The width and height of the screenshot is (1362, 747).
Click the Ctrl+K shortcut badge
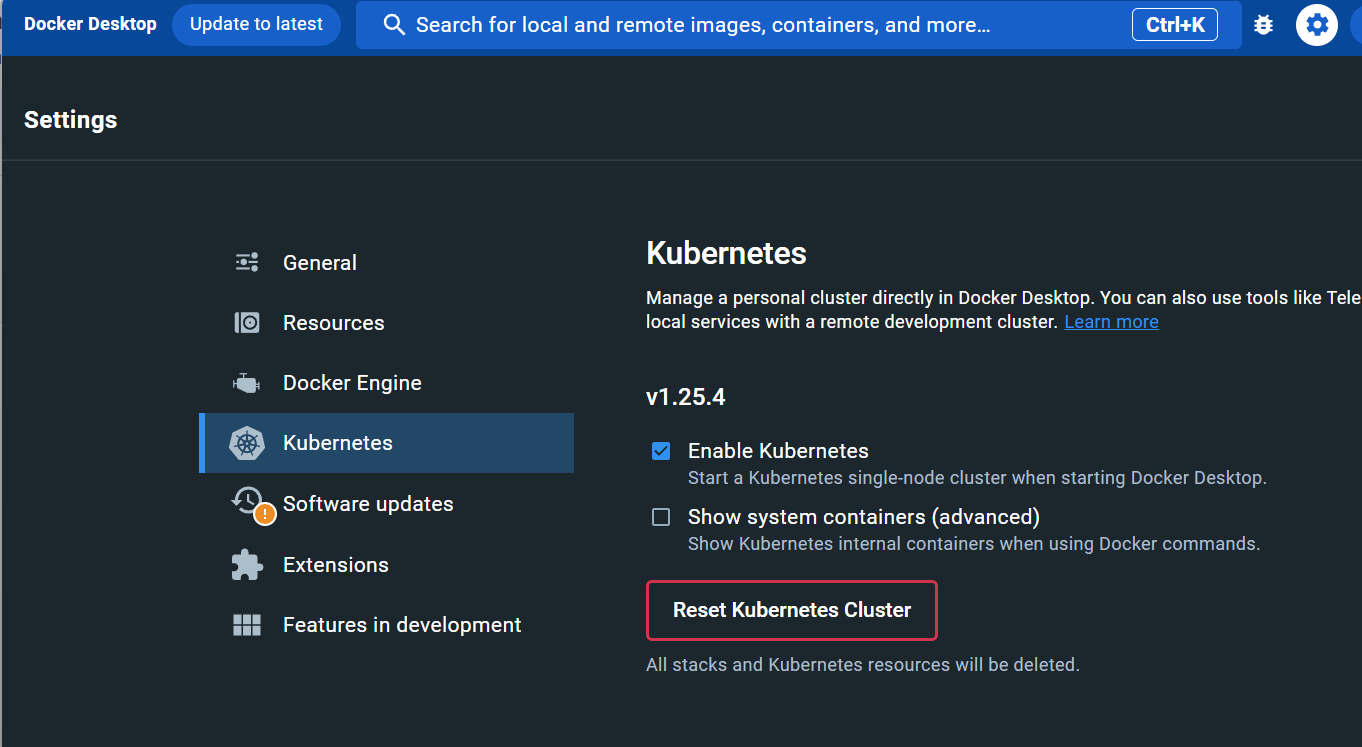[1174, 25]
